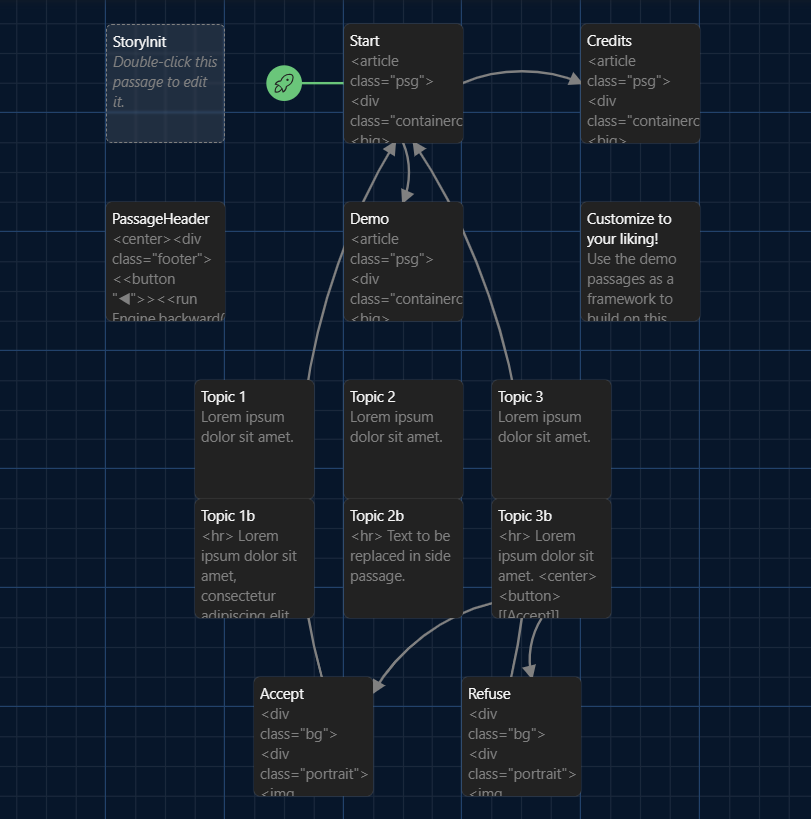Select the Topic 3 passage card

coord(551,439)
